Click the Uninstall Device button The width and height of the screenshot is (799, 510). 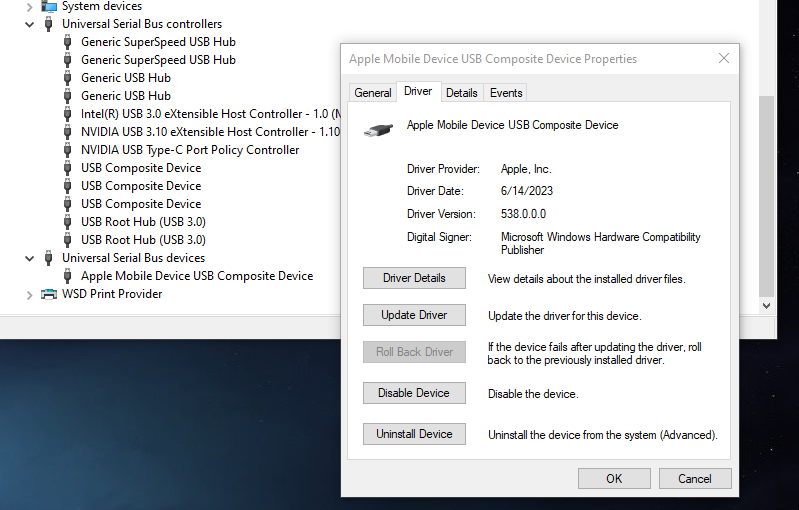414,434
